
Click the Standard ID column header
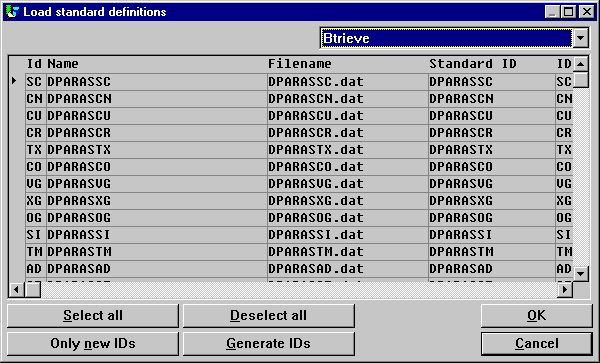(x=473, y=64)
